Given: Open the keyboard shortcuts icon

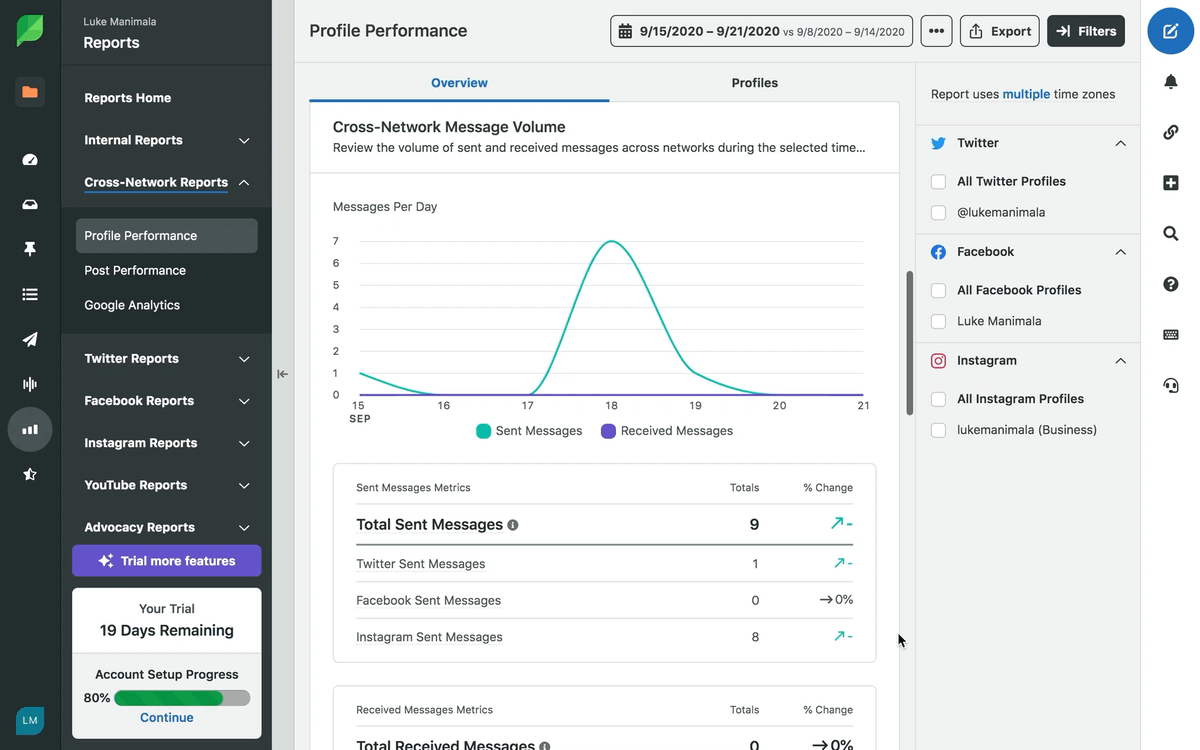Looking at the screenshot, I should (x=1170, y=335).
